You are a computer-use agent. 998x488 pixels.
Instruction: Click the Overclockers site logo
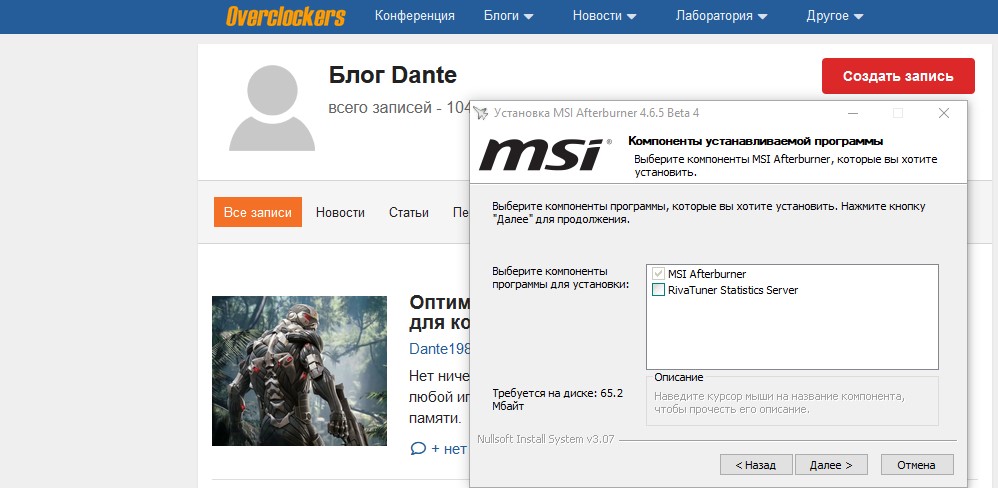coord(285,16)
